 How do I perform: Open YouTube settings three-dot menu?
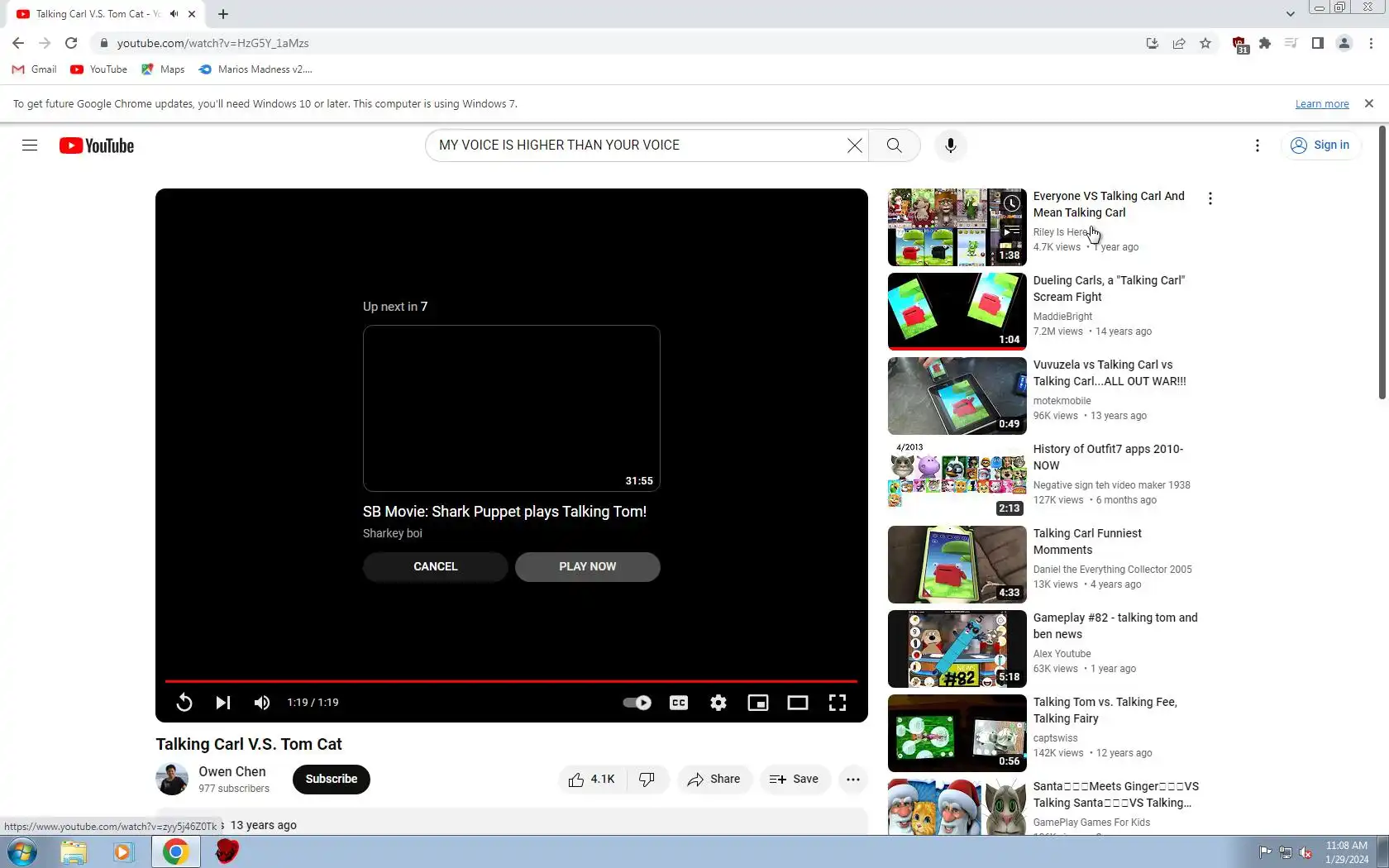point(1257,145)
